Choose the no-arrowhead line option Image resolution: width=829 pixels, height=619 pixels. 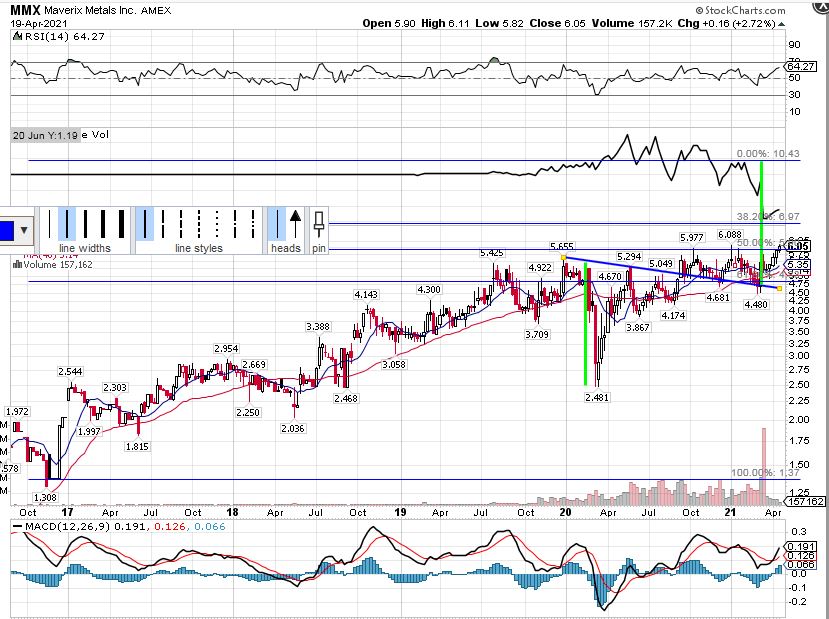(x=277, y=224)
